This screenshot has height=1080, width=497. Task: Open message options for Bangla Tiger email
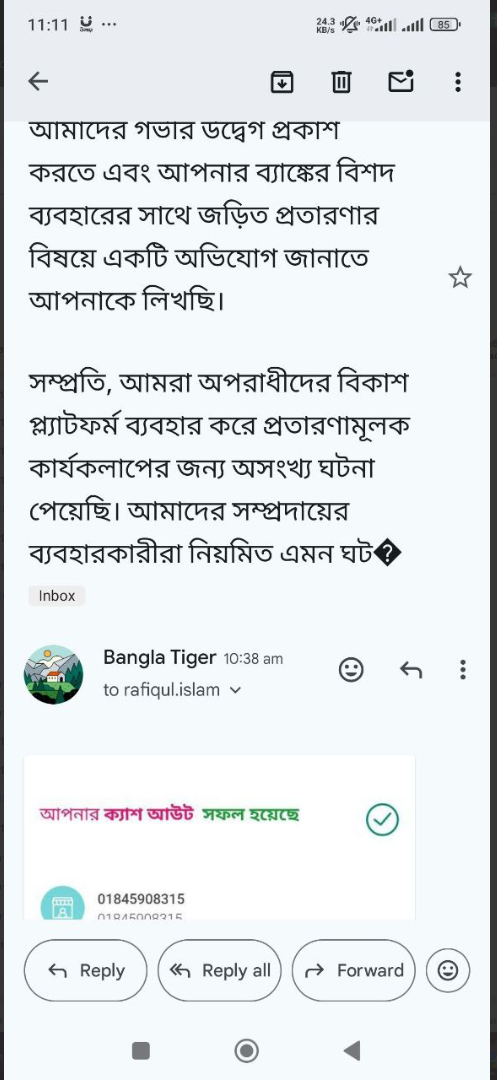click(463, 669)
